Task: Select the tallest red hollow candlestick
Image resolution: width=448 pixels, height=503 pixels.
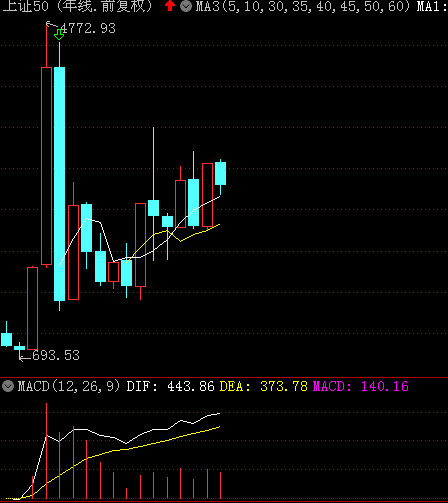Action: pos(46,166)
